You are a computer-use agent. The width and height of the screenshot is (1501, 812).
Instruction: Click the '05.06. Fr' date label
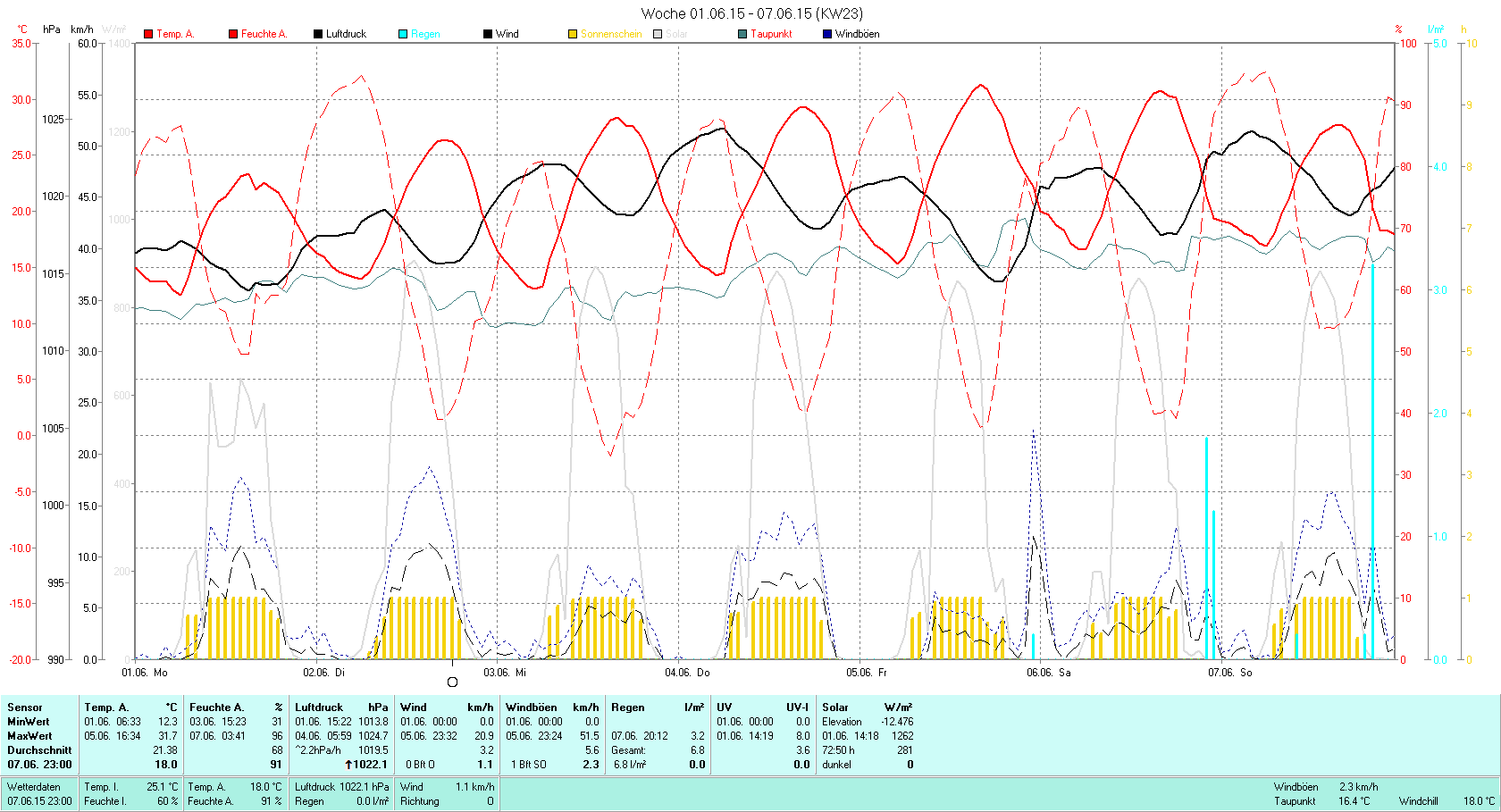[867, 673]
